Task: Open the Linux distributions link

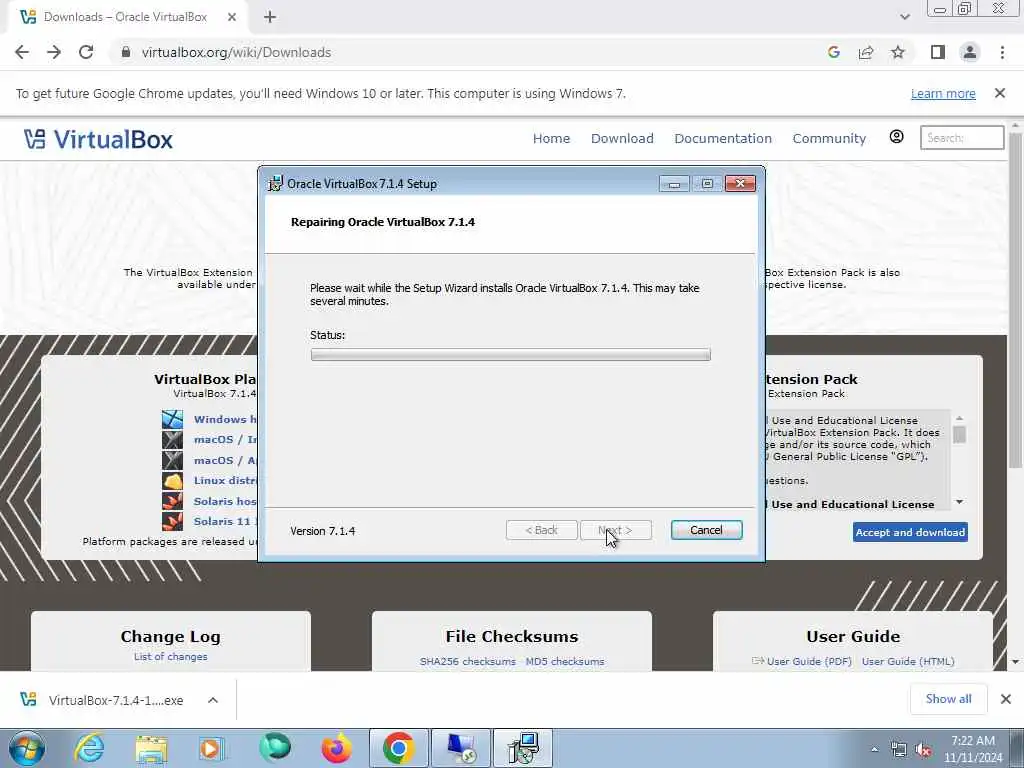Action: point(225,480)
